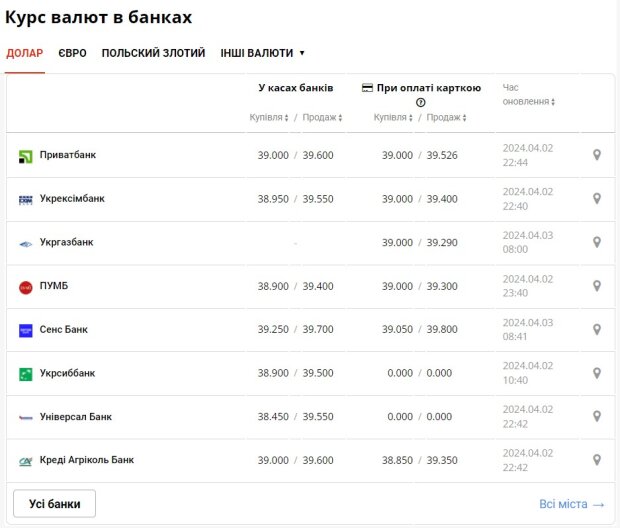Open the Укрсиббанк map pin
The width and height of the screenshot is (620, 528).
pyautogui.click(x=597, y=373)
